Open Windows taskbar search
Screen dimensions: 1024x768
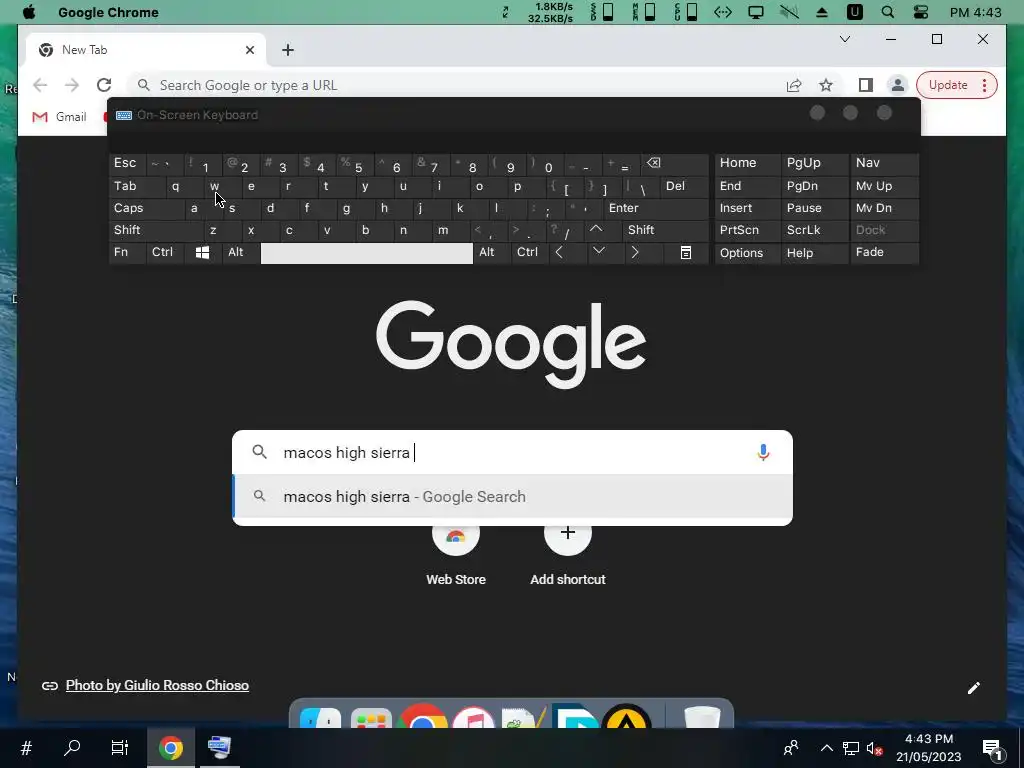72,747
